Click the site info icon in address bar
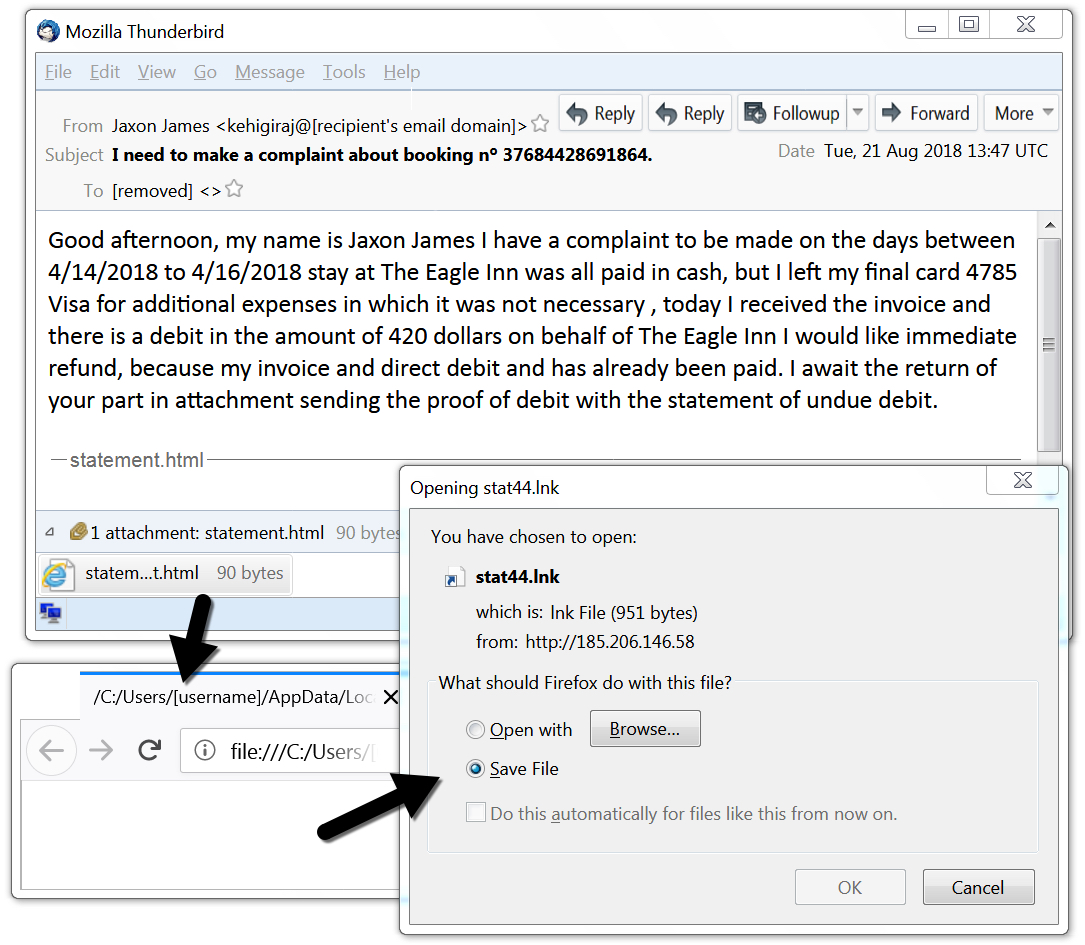The width and height of the screenshot is (1085, 945). tap(205, 750)
